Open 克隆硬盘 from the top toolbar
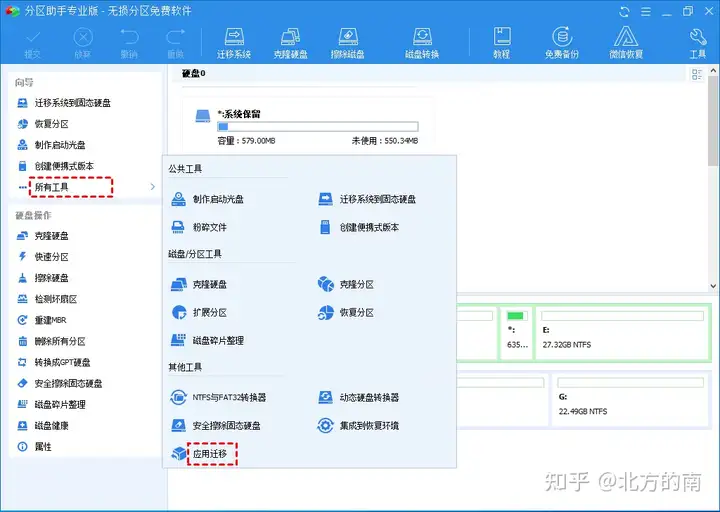 (x=290, y=43)
